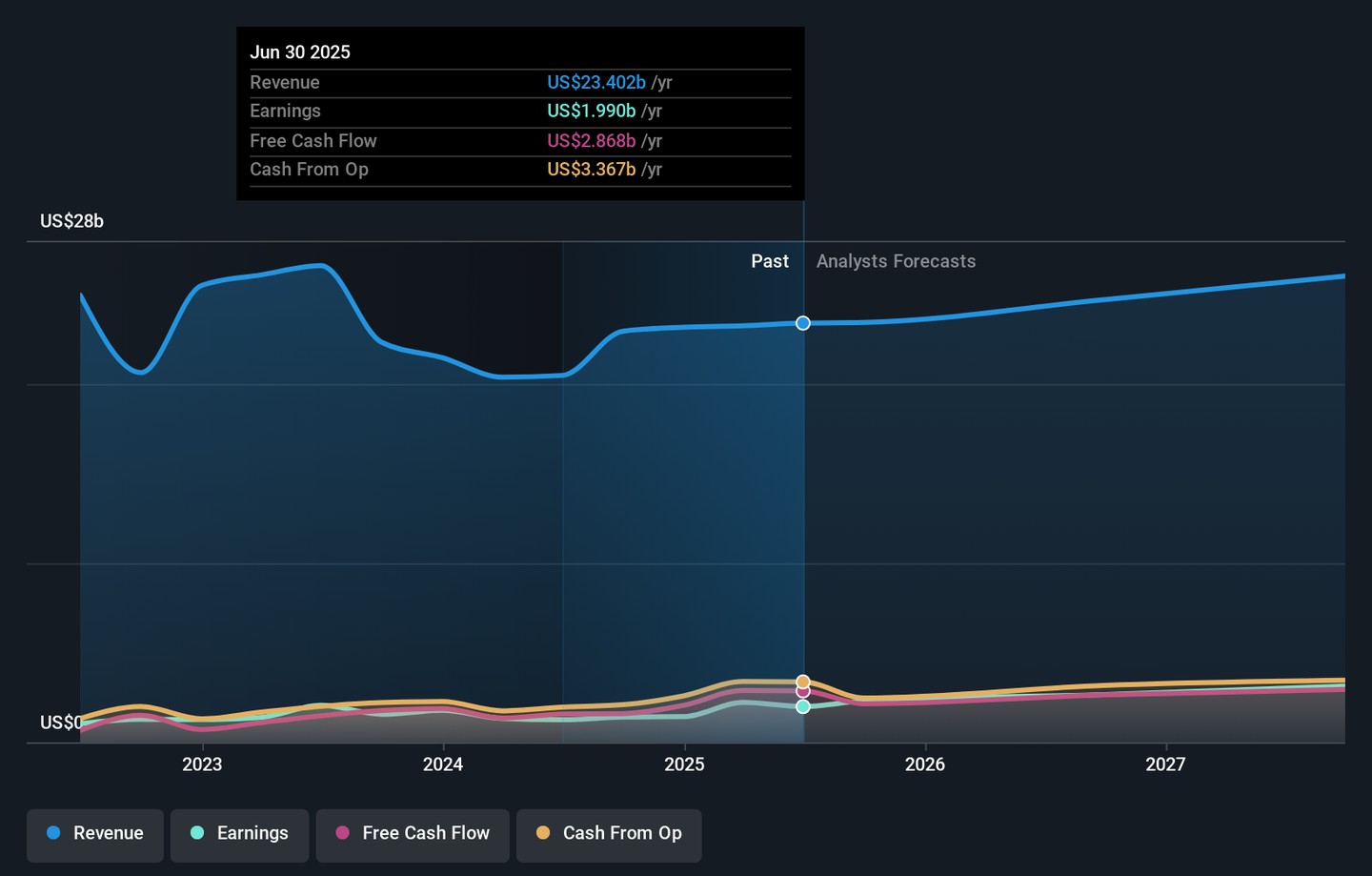
Task: Click the 2023 x-axis label
Action: coord(202,764)
